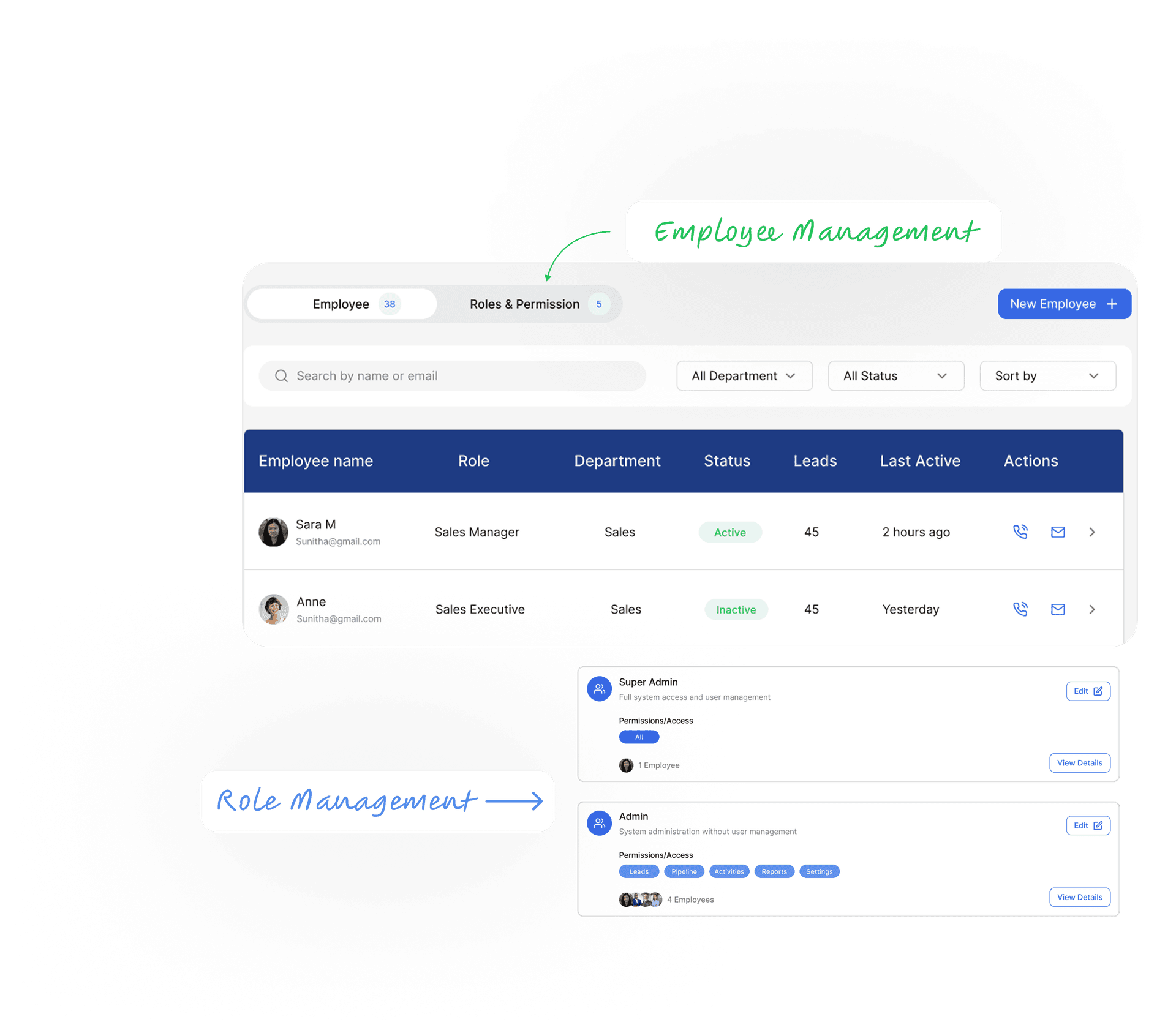The image size is (1176, 1033).
Task: Edit the Super Admin role
Action: (1088, 691)
